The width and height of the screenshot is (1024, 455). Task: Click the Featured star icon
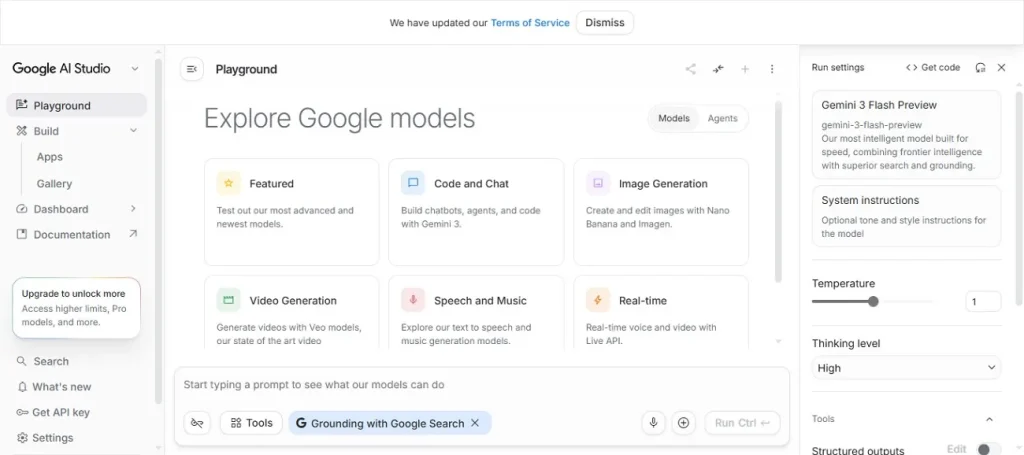(229, 183)
